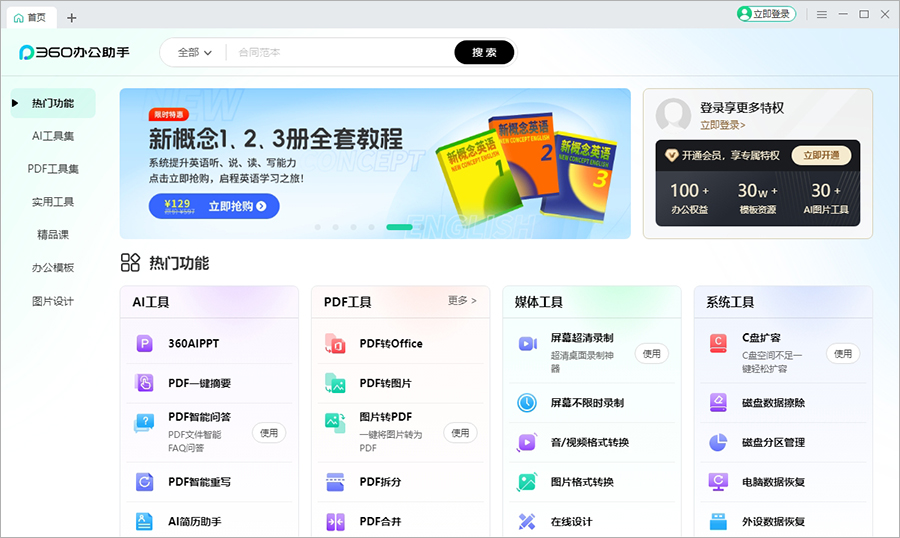Open the 磁盘分区管理 pie chart icon
The image size is (900, 538).
pyautogui.click(x=718, y=442)
